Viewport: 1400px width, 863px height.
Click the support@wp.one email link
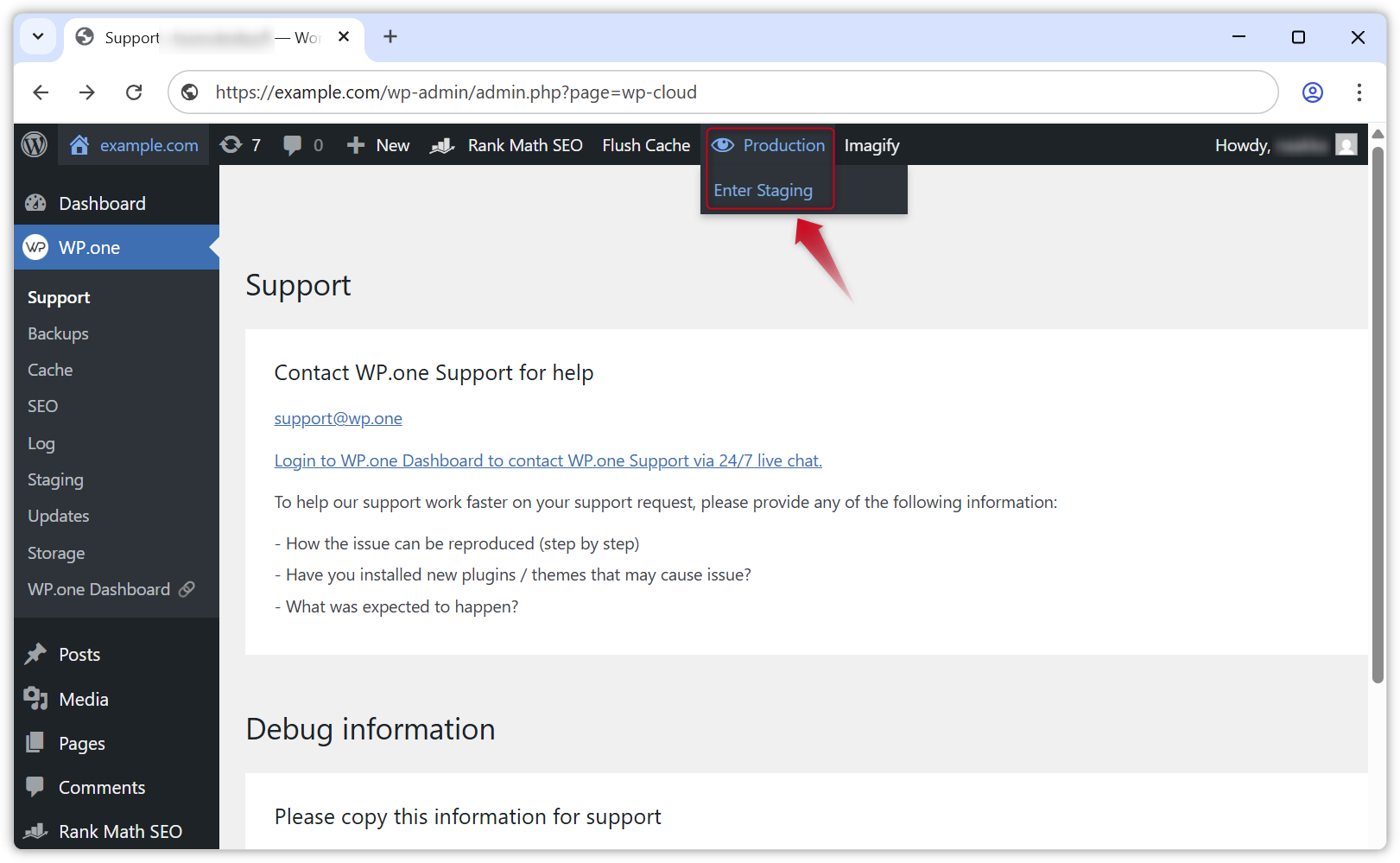[338, 418]
